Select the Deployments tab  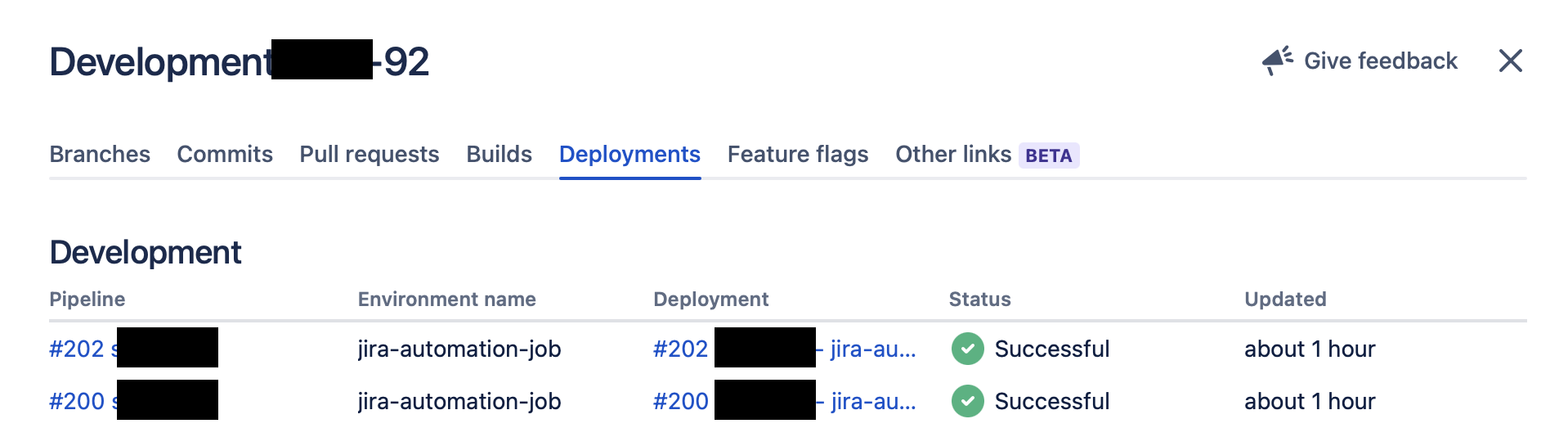[x=629, y=154]
